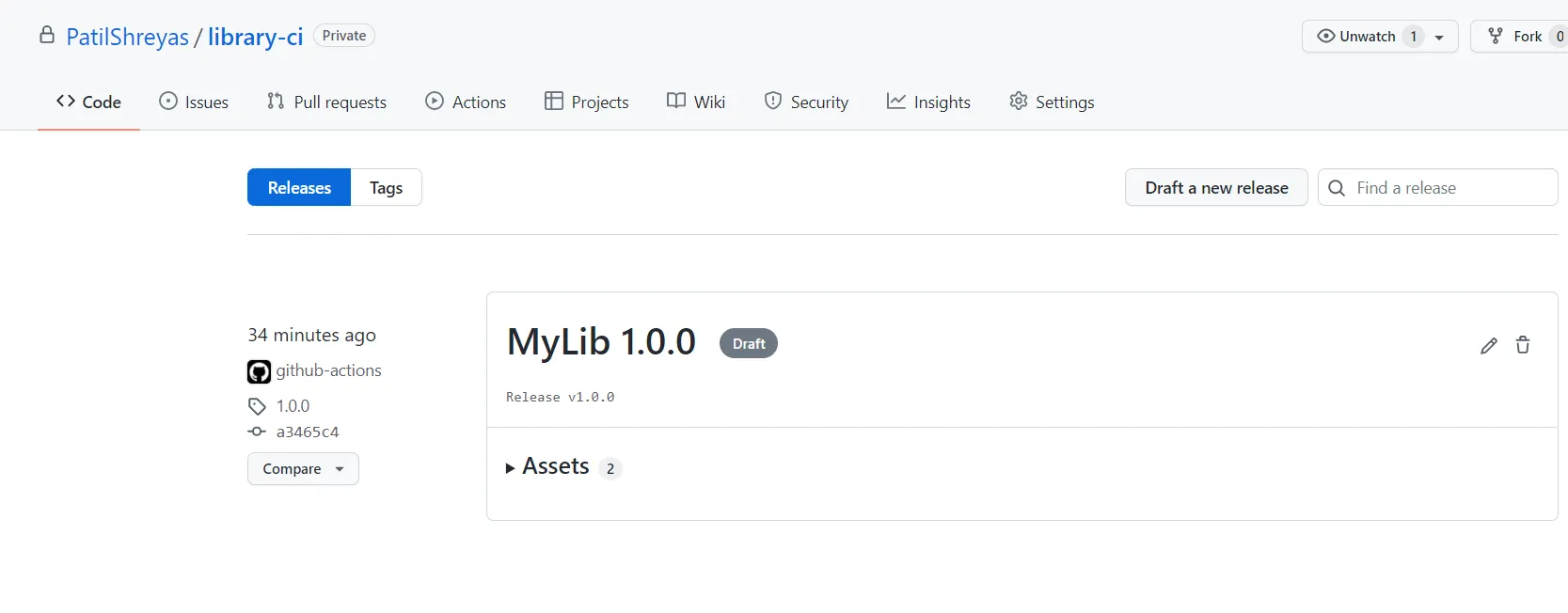Go to the Pull requests tab
This screenshot has width=1568, height=613.
coord(326,102)
